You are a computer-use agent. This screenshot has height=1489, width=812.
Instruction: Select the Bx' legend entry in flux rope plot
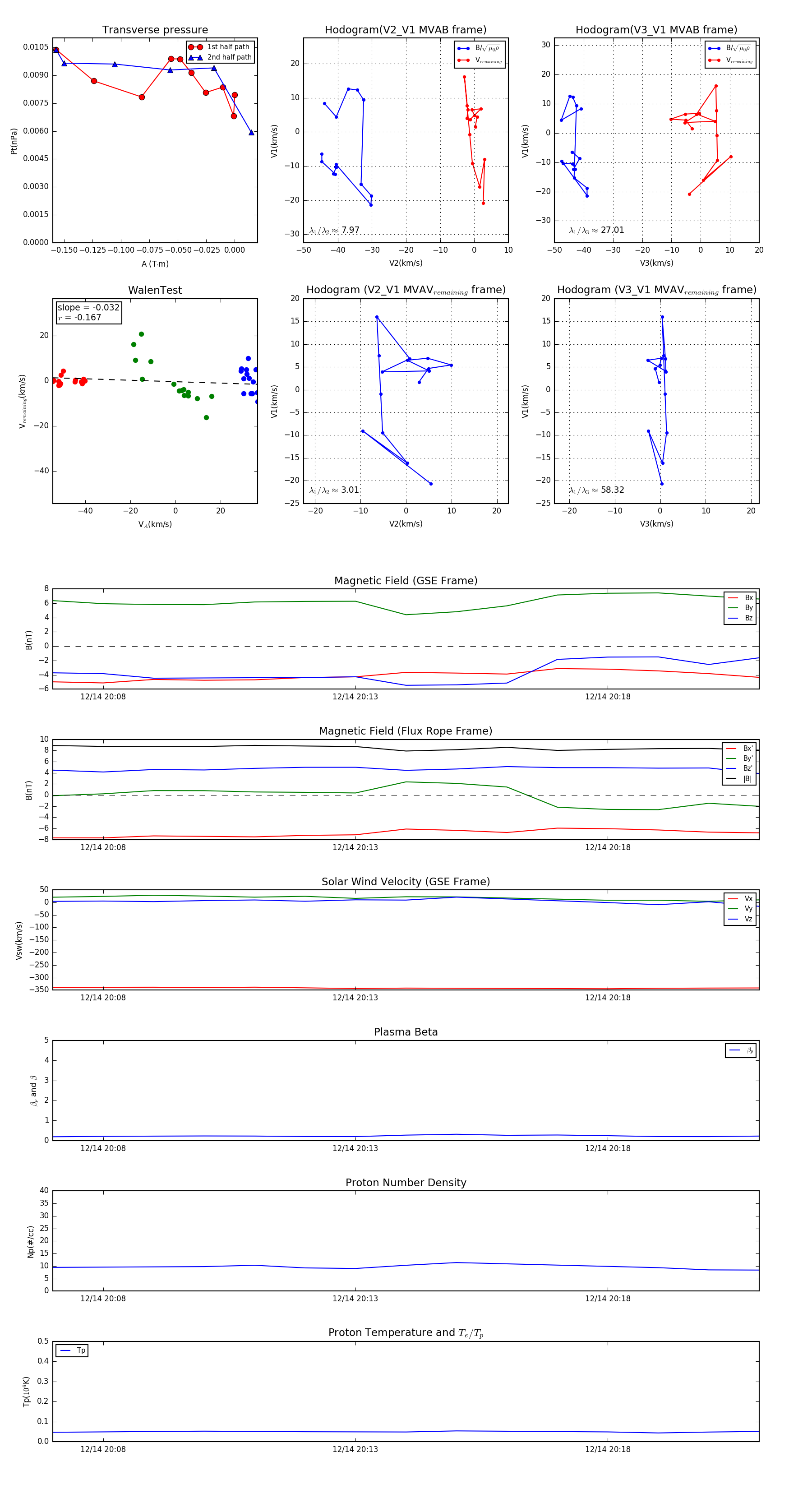click(x=740, y=749)
